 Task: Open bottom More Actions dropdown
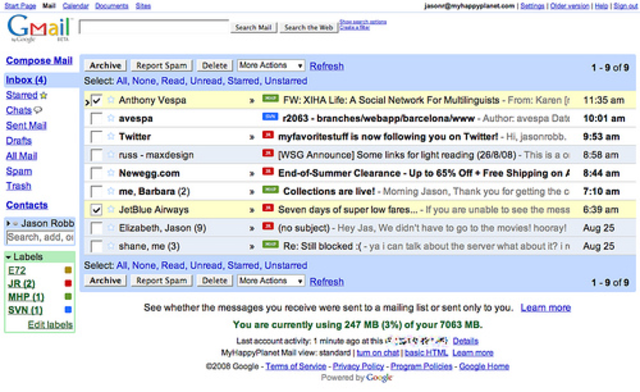click(271, 281)
